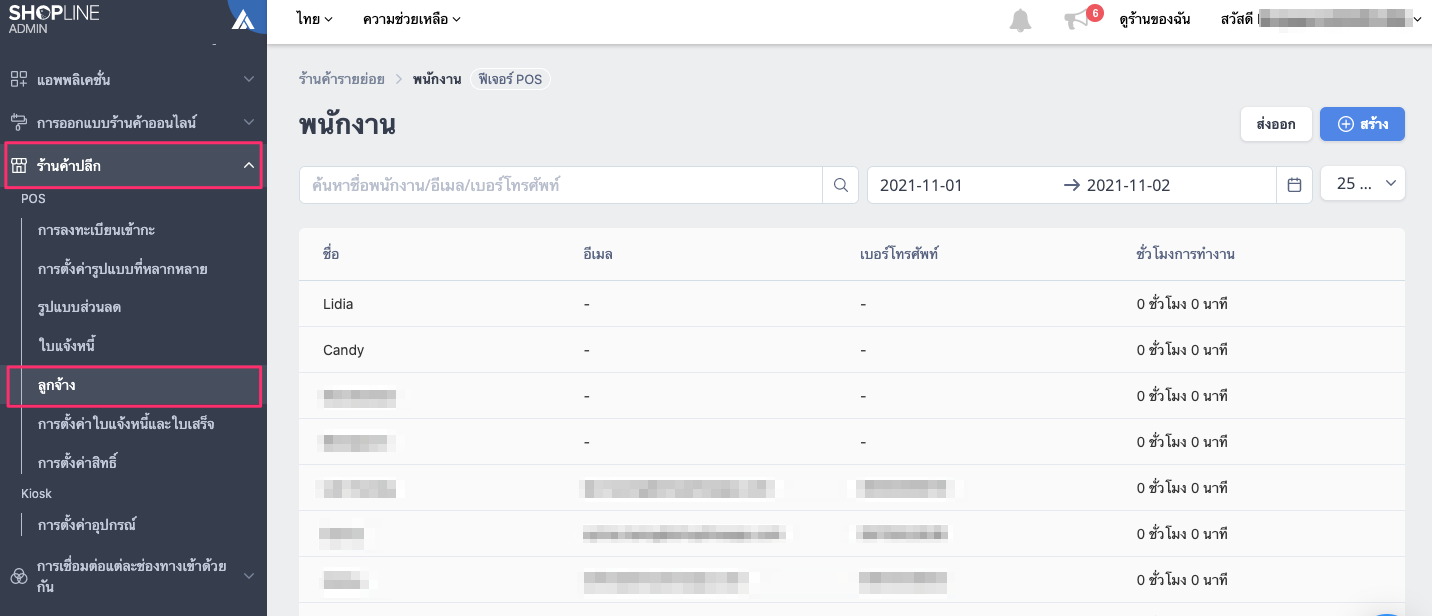The height and width of the screenshot is (616, 1432).
Task: Click the อีเมล column header
Action: tap(598, 254)
